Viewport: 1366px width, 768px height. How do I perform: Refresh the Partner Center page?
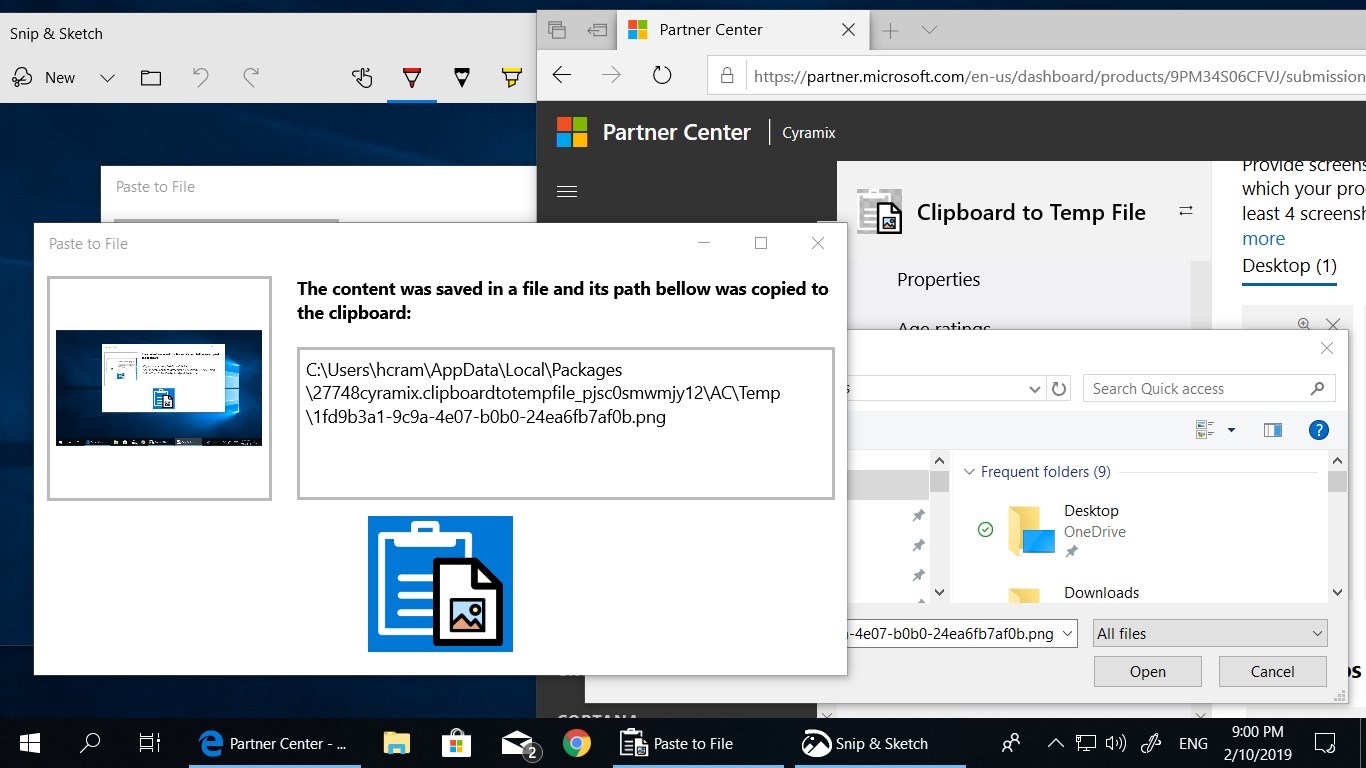click(662, 75)
